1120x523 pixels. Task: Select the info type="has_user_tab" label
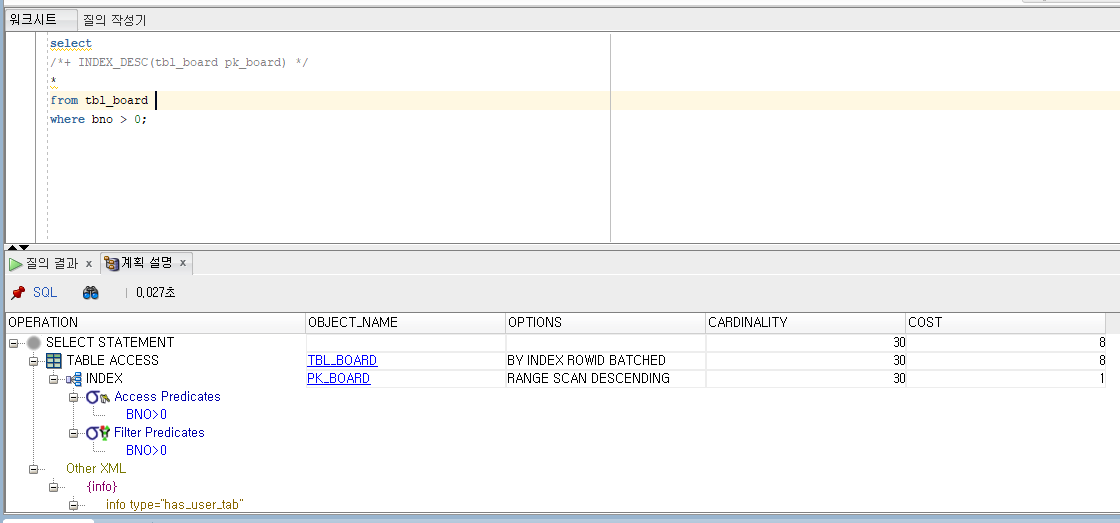pos(175,505)
